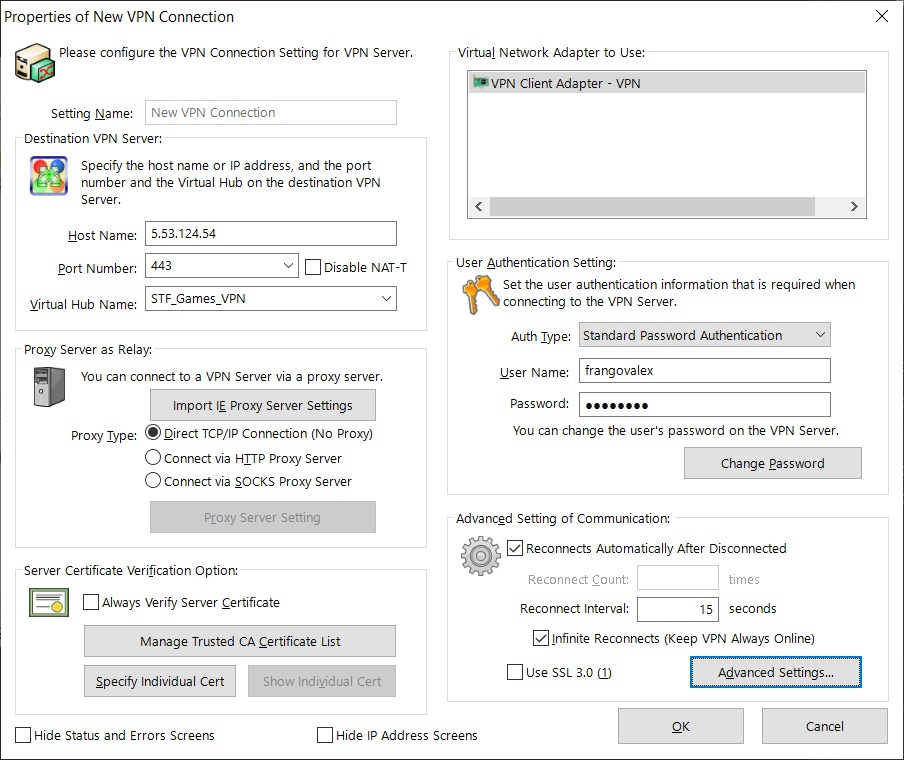Click the Destination VPN Server globe icon
904x760 pixels.
pyautogui.click(x=48, y=176)
